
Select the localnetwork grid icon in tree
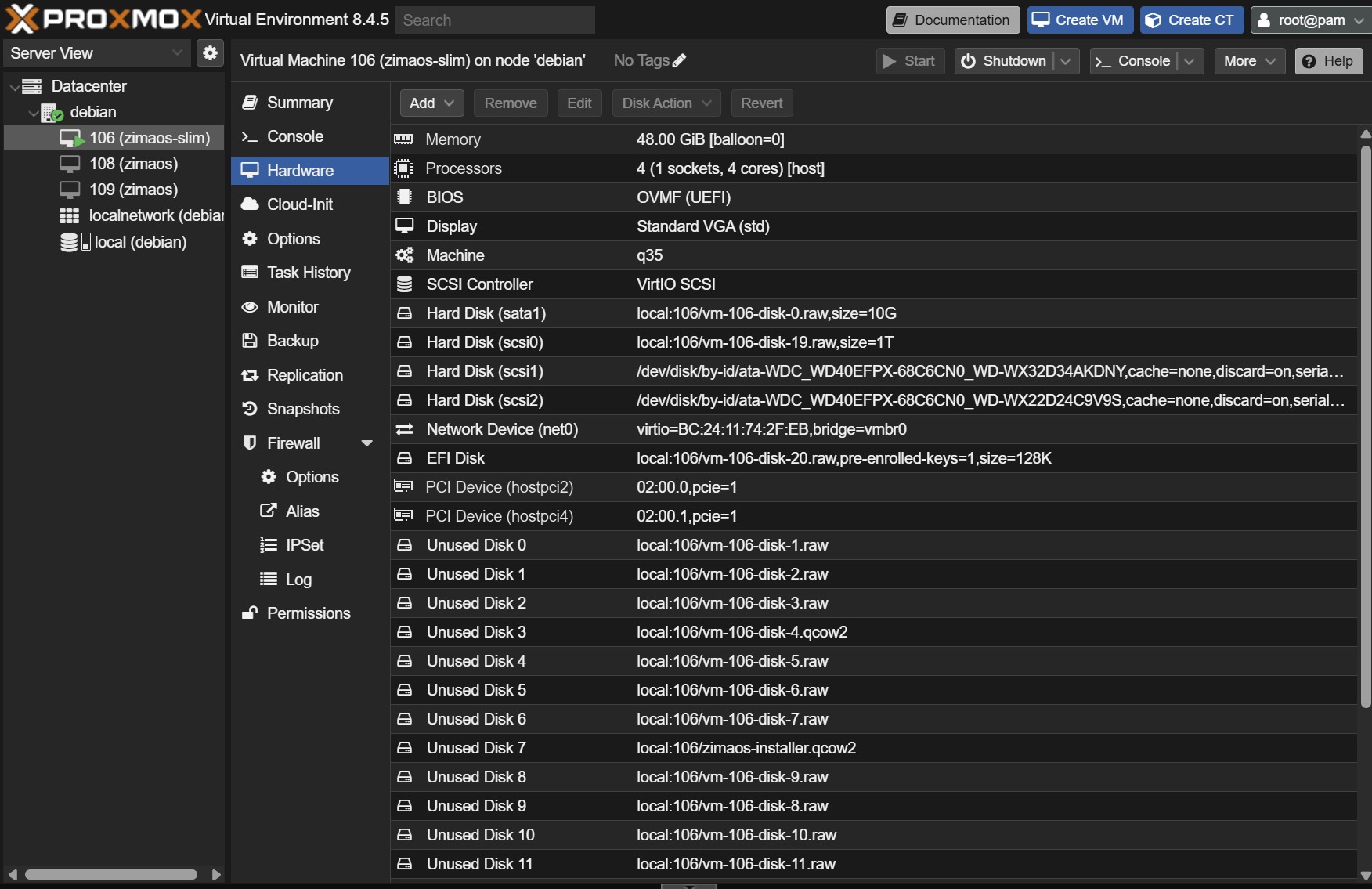[70, 215]
